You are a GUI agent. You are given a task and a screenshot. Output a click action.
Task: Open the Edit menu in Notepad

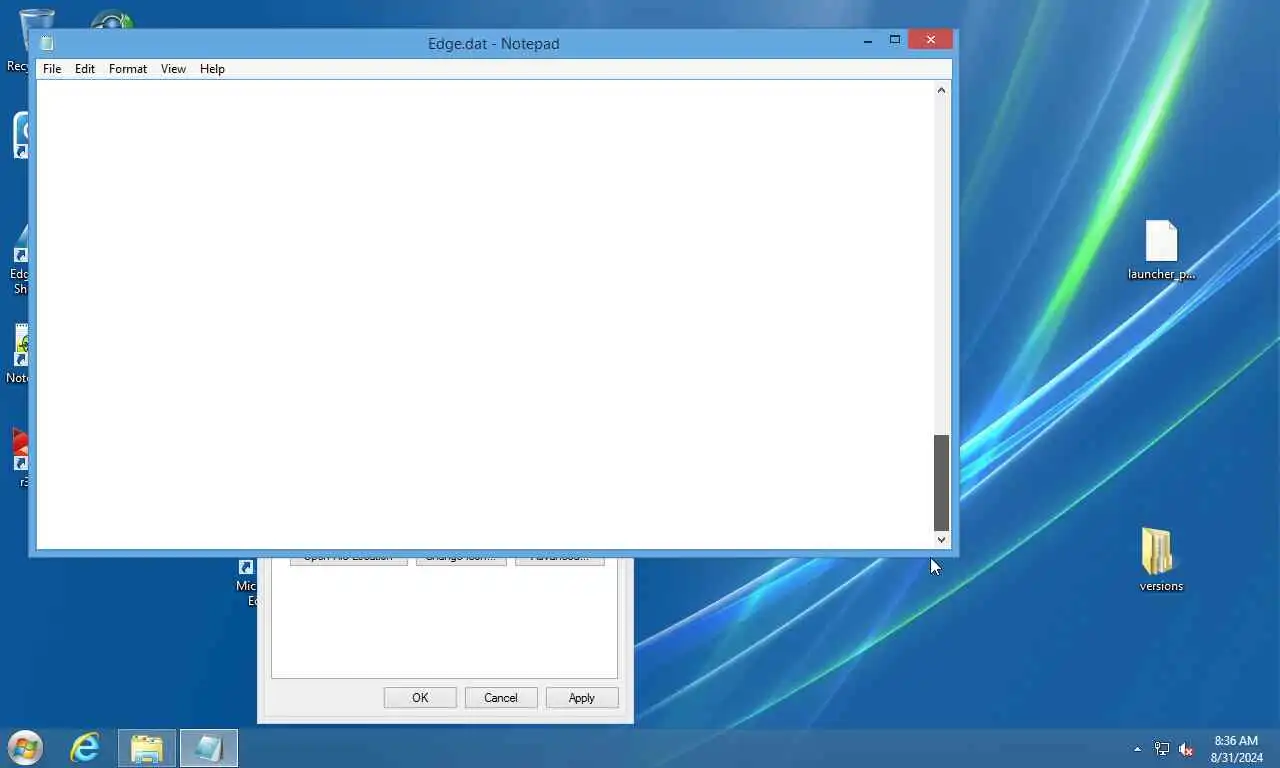click(85, 69)
